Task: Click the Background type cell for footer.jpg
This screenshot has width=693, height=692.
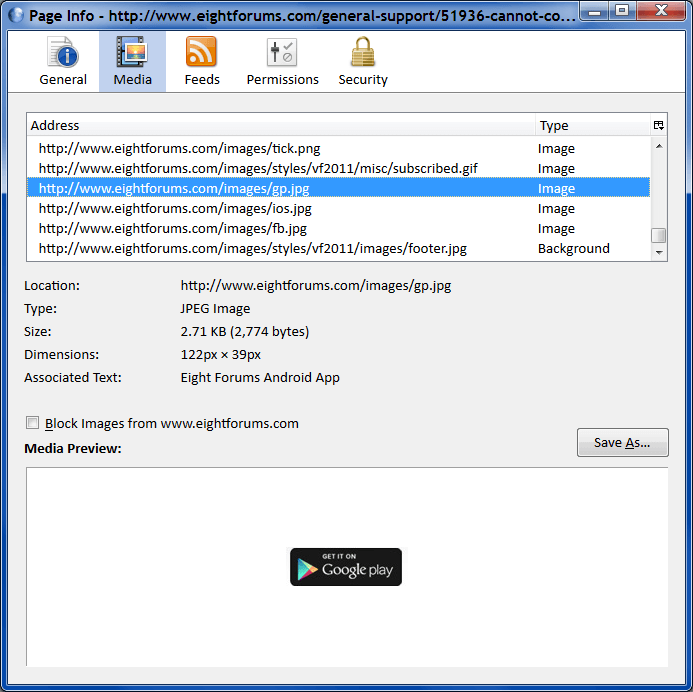Action: [574, 248]
